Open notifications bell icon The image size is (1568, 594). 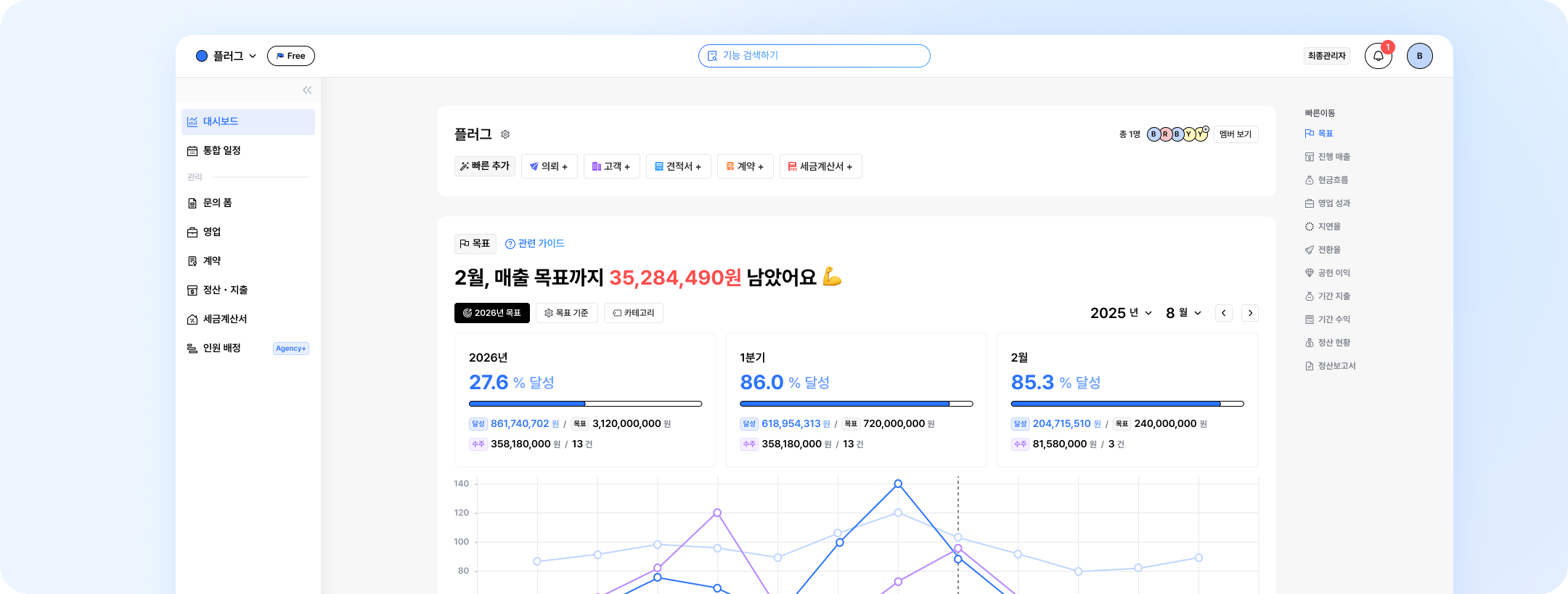pos(1378,56)
